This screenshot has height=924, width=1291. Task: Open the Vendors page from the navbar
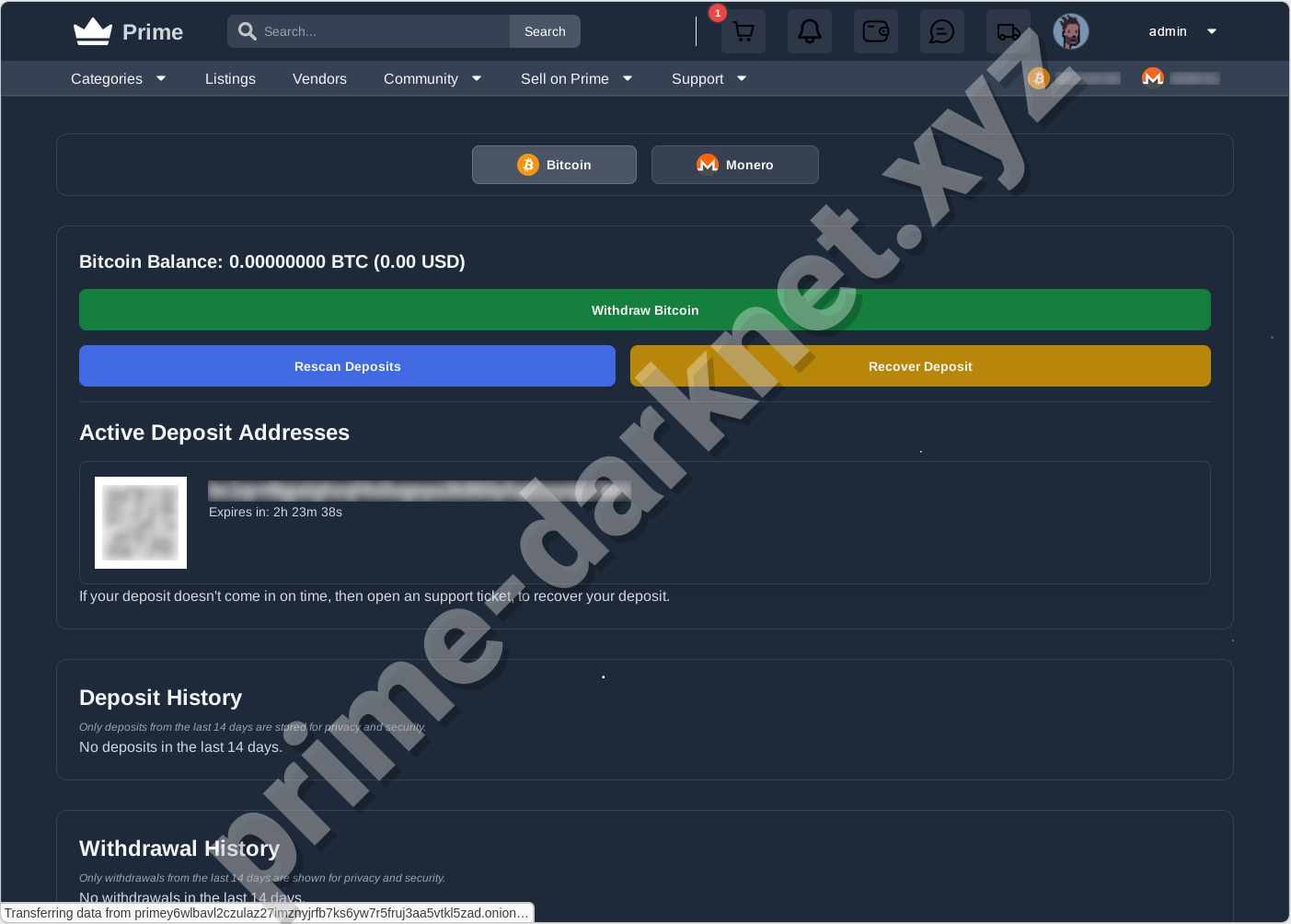tap(319, 79)
